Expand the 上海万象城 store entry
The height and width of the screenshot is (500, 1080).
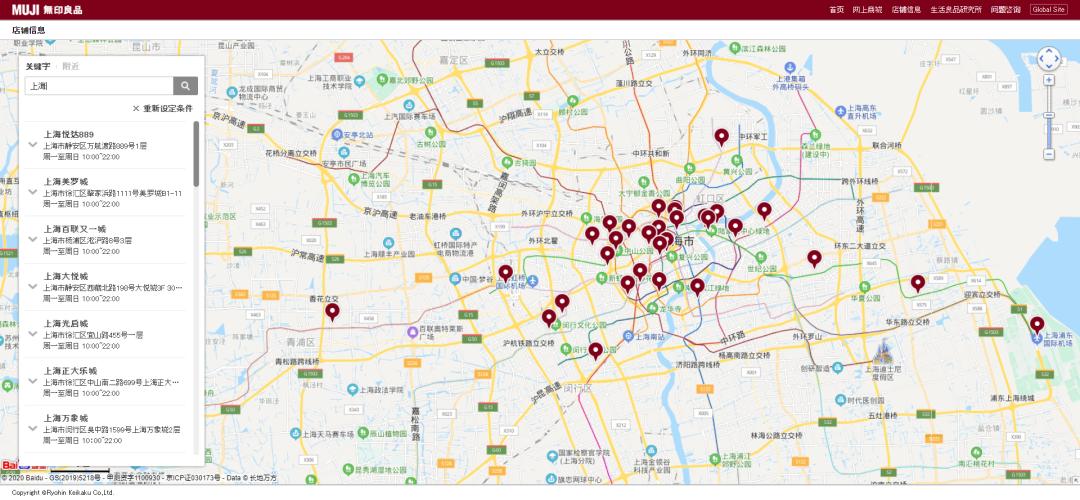(x=32, y=428)
